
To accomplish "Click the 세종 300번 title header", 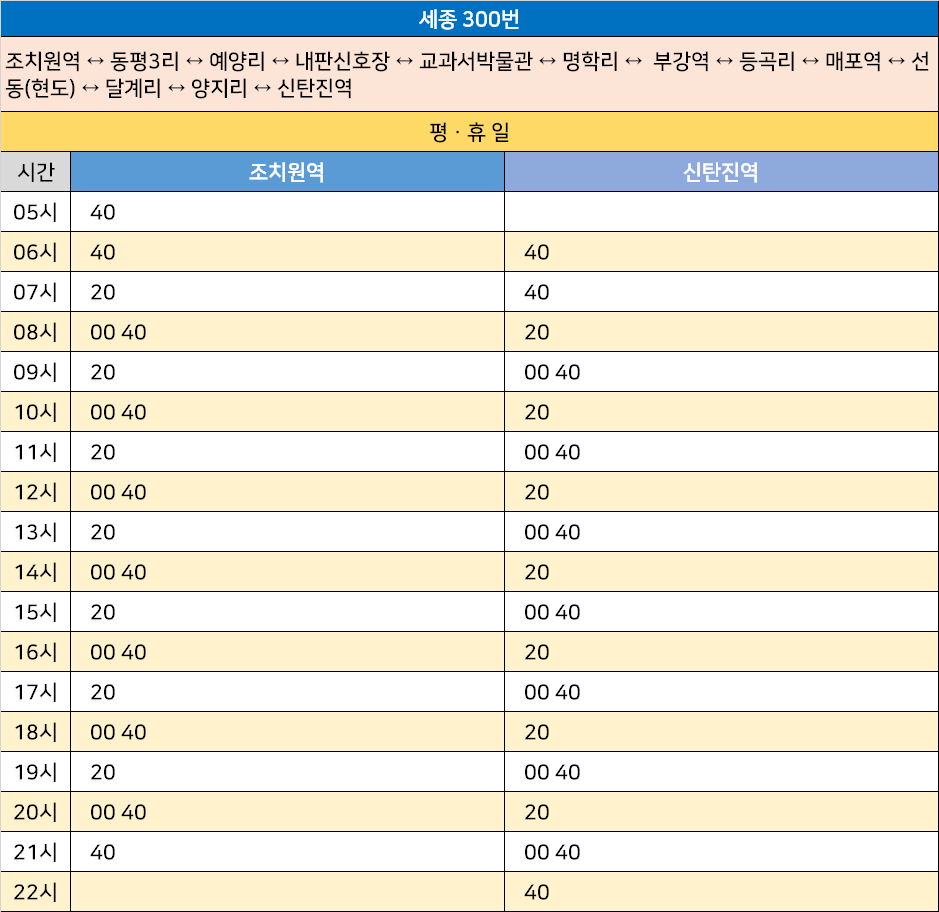I will click(x=469, y=19).
